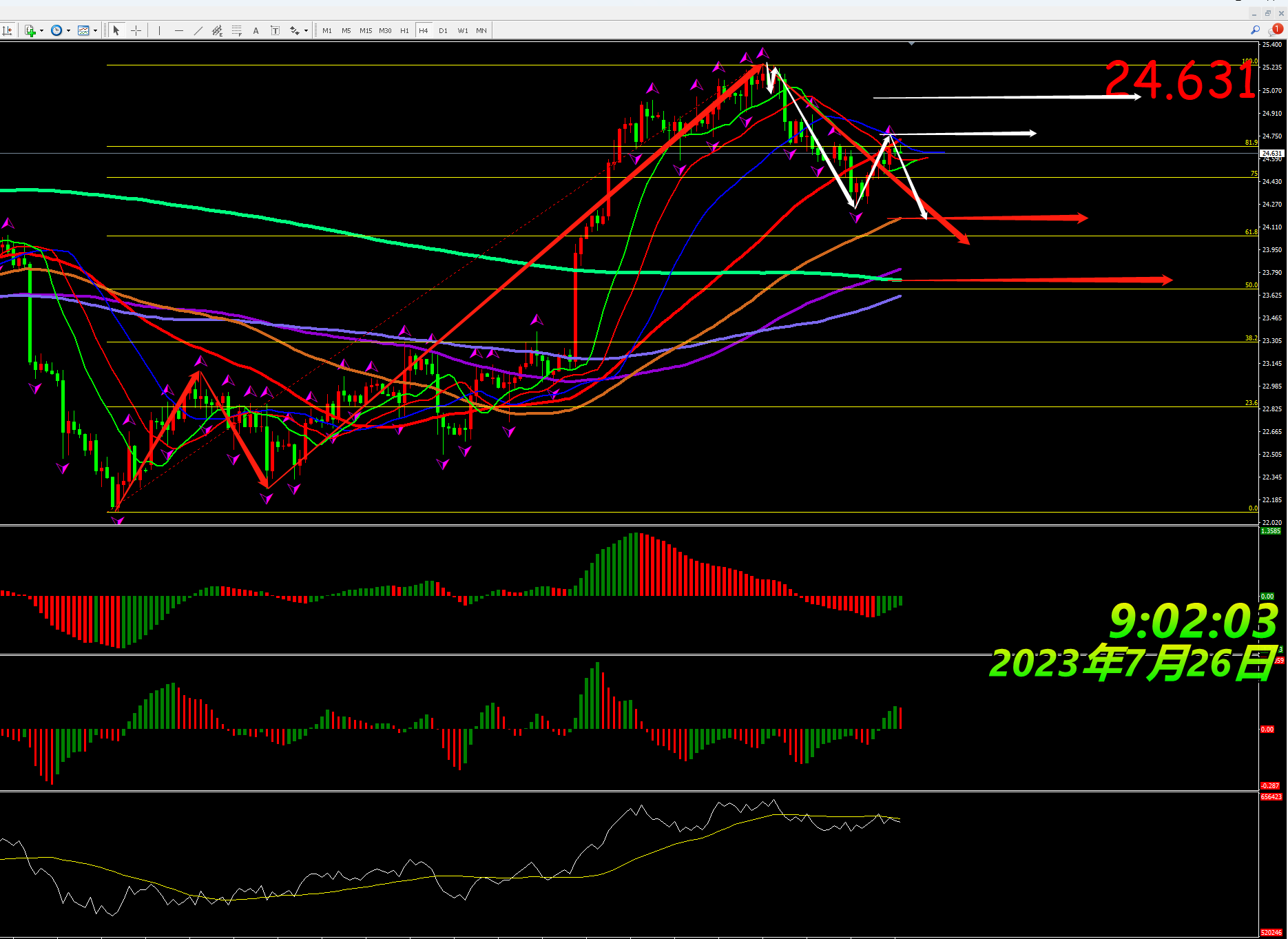Pick the horizontal line tool
This screenshot has width=1288, height=939.
click(179, 30)
